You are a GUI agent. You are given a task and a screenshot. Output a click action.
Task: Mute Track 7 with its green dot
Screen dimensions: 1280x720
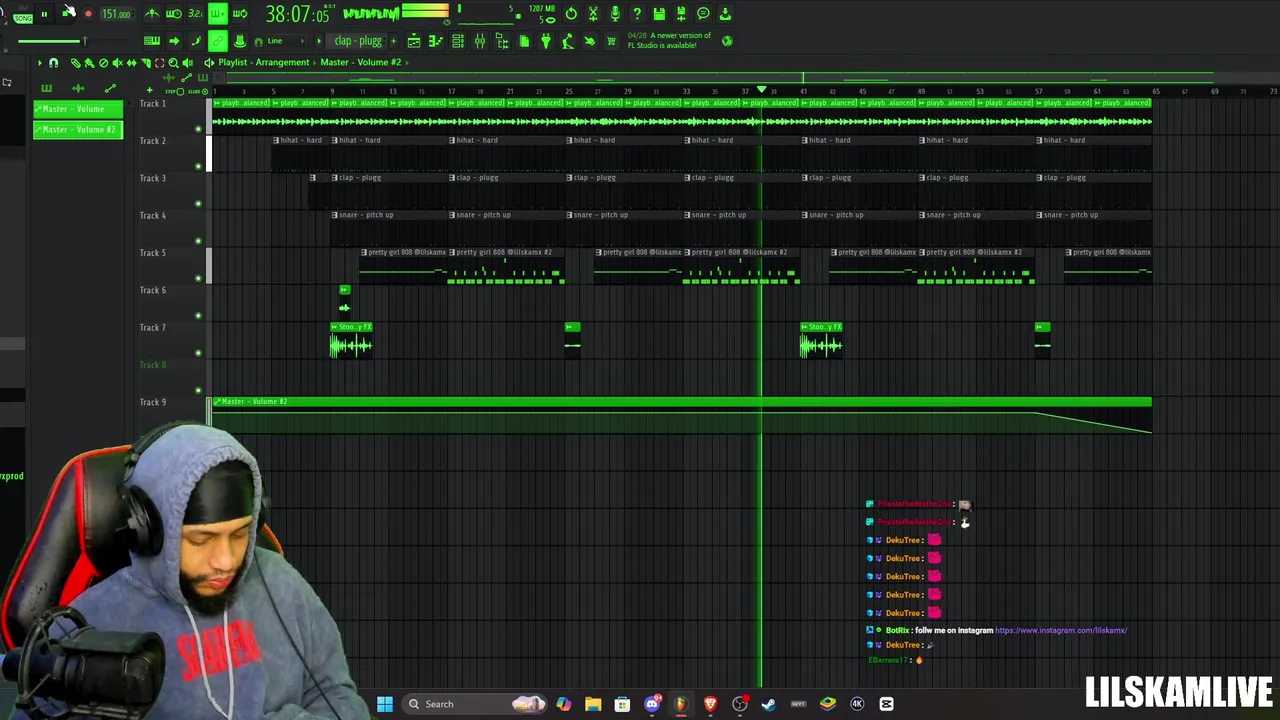(198, 352)
